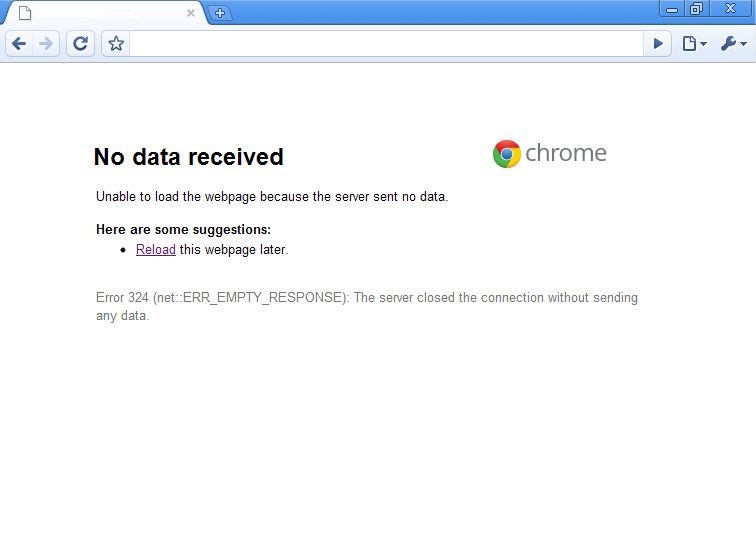
Task: Click the Chrome logo on the error page
Action: pyautogui.click(x=549, y=154)
